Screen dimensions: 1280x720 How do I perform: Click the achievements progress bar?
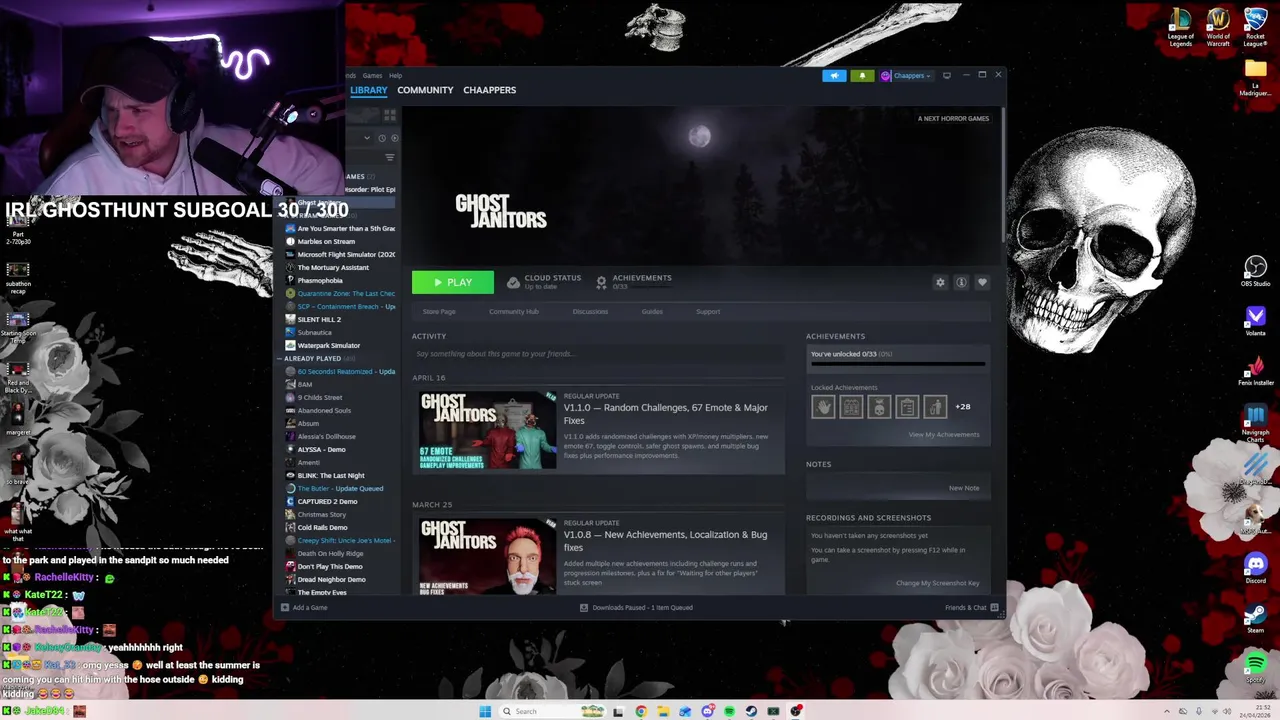[897, 364]
